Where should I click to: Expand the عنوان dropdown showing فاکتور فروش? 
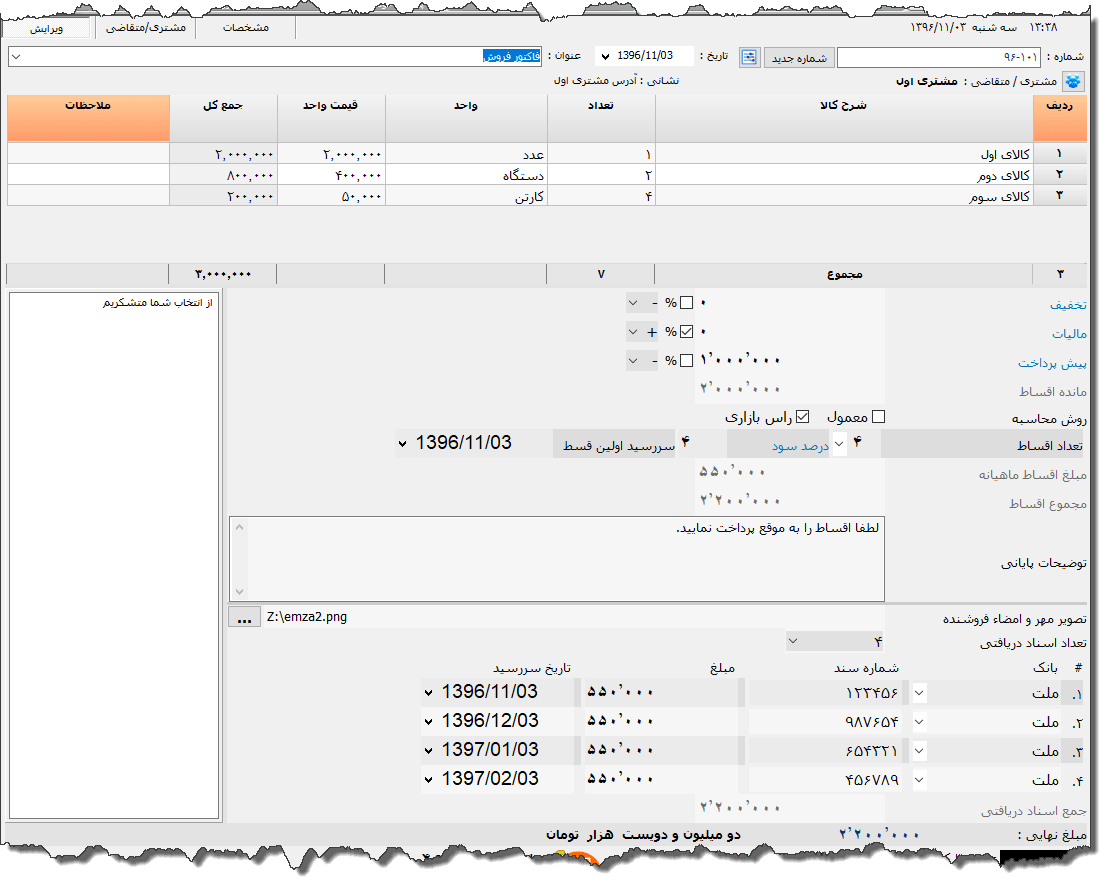[15, 57]
